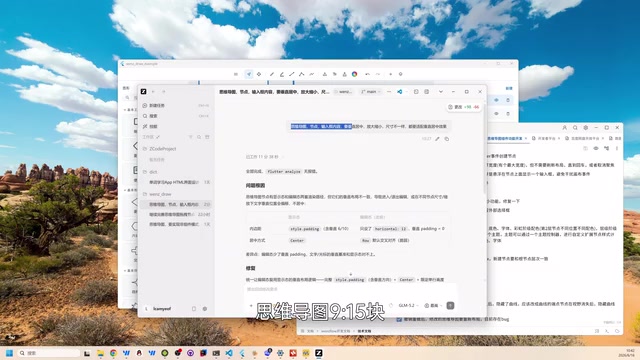Click the location pin icon in the drawing toolbar

pos(400,74)
